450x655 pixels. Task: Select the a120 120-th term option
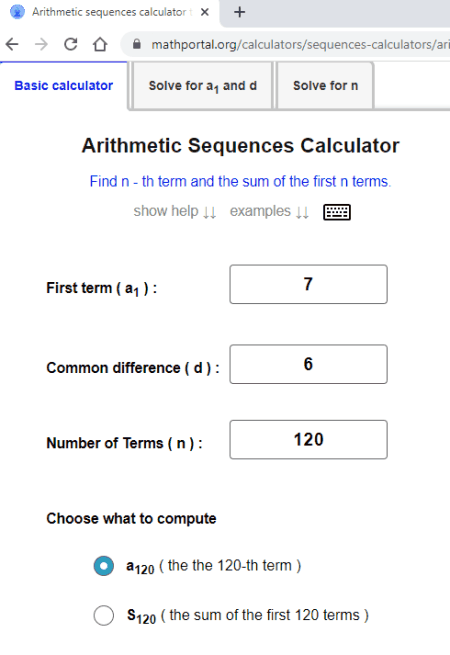click(104, 566)
